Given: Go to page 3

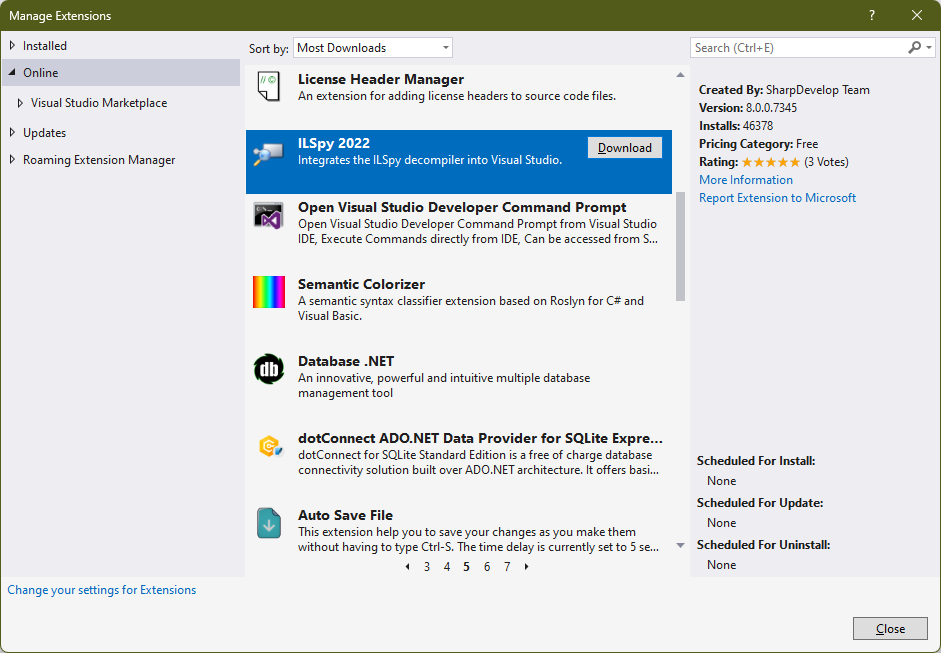Looking at the screenshot, I should coord(427,567).
